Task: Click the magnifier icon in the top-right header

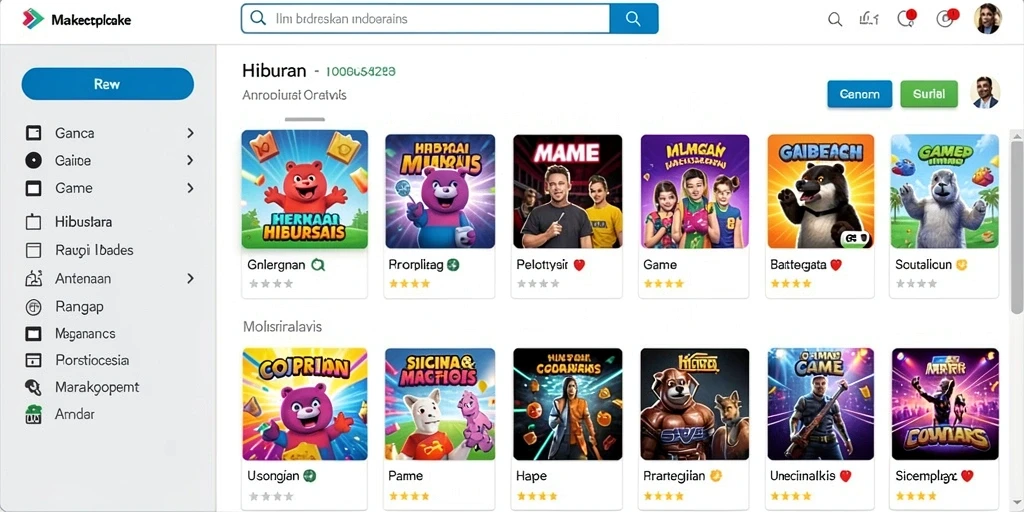Action: click(x=835, y=20)
